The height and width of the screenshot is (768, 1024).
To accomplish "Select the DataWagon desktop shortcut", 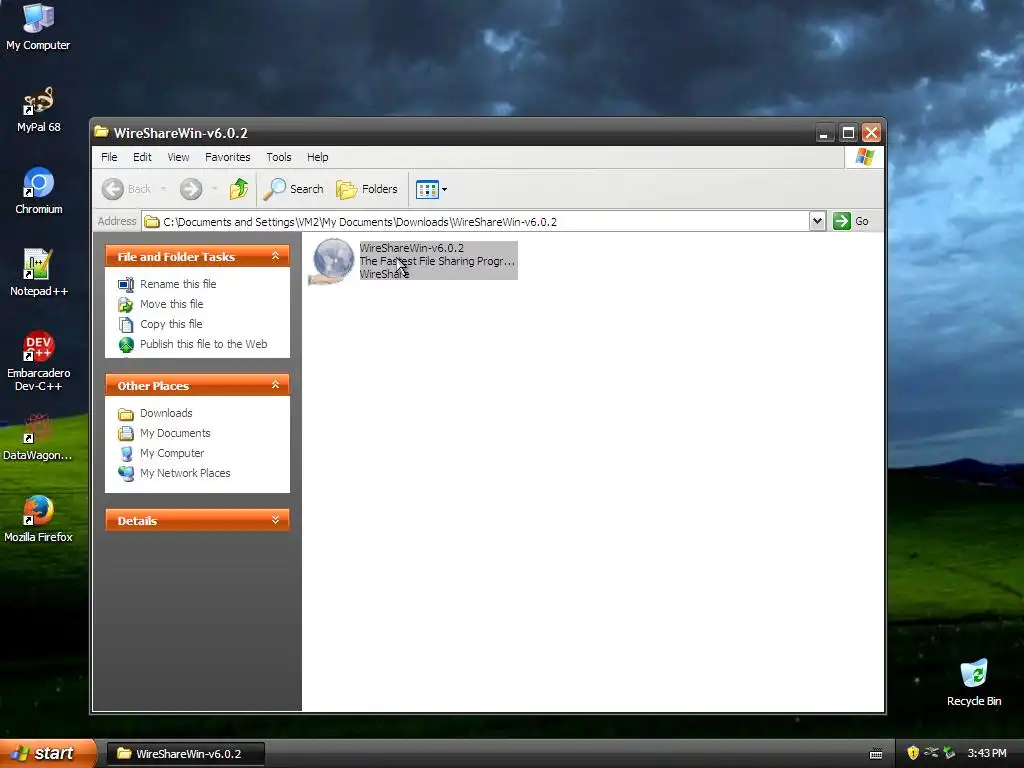I will pyautogui.click(x=38, y=437).
